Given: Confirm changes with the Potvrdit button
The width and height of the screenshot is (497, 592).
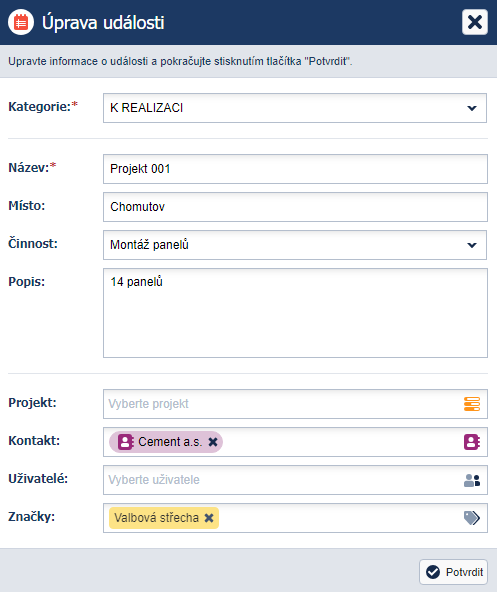Looking at the screenshot, I should pyautogui.click(x=453, y=572).
